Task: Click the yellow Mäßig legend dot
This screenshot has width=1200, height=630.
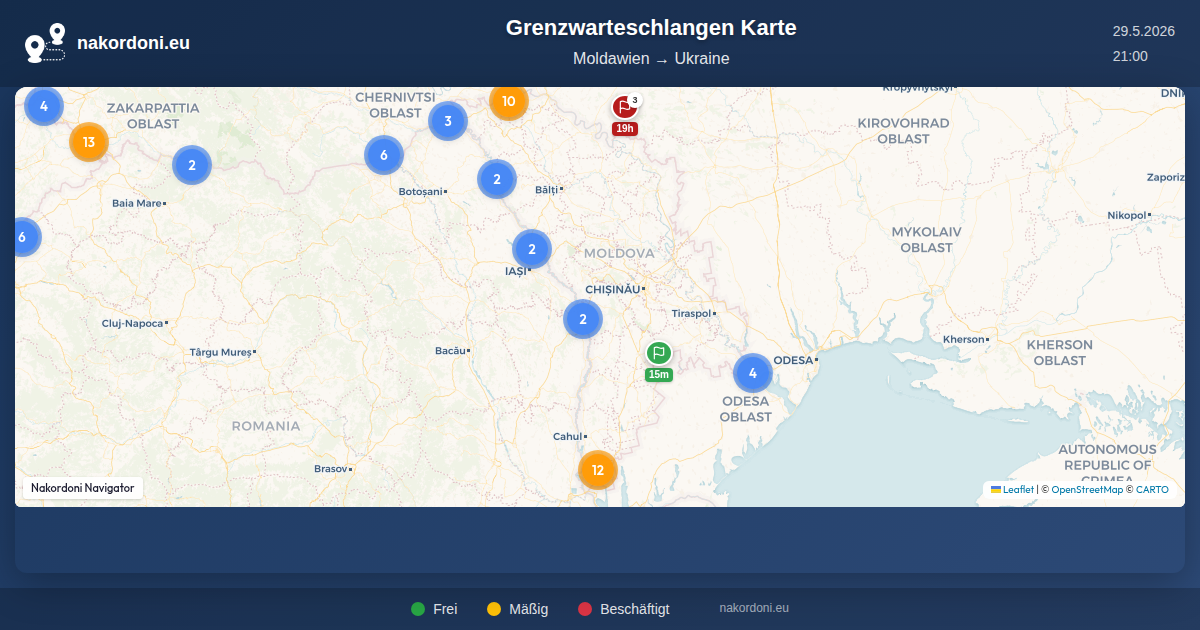Action: tap(494, 609)
